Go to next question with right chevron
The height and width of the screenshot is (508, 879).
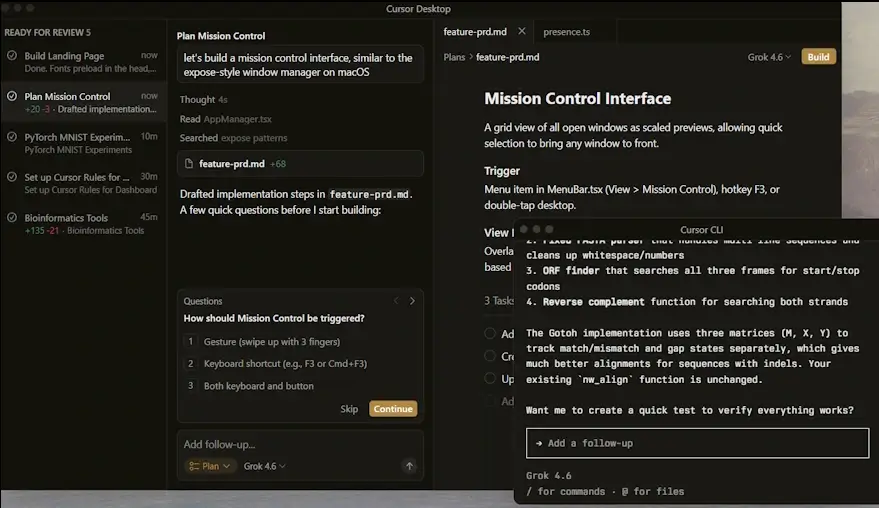412,301
